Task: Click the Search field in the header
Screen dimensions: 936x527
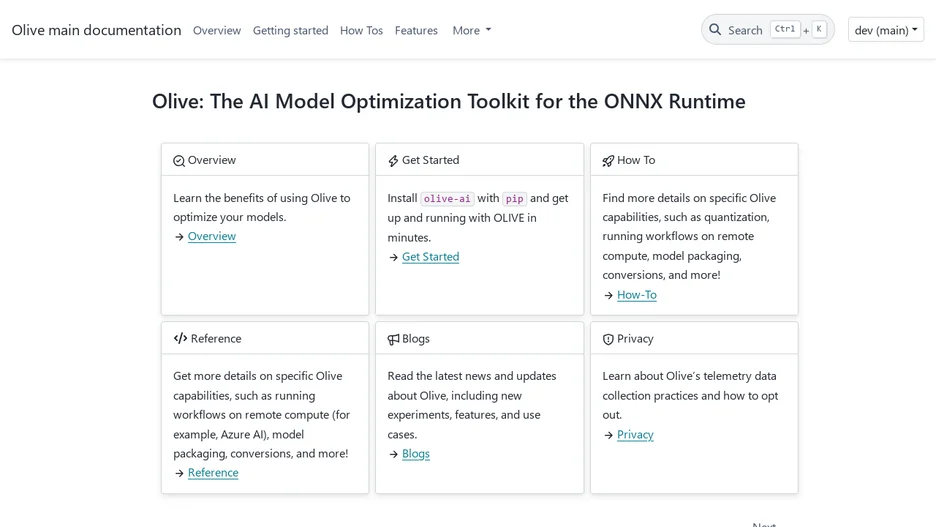Action: click(768, 29)
